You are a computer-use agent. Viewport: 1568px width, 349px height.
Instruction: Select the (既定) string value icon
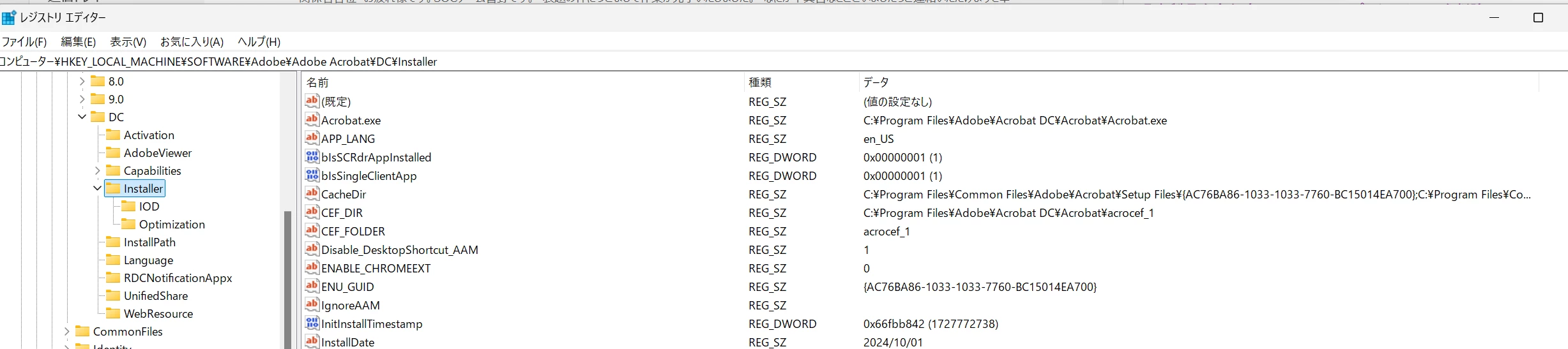click(312, 101)
